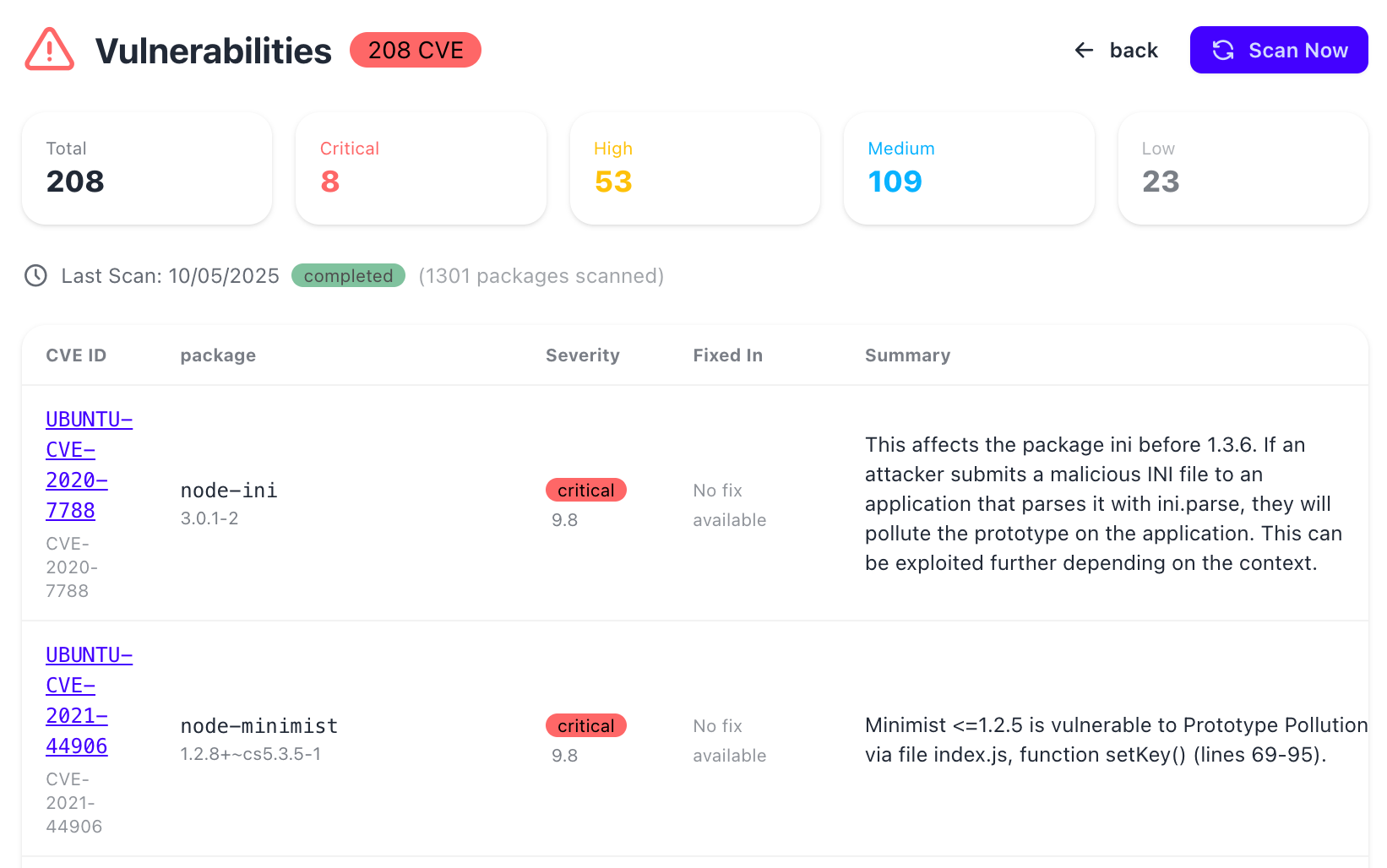Select the Low 23 card
The height and width of the screenshot is (868, 1387).
(x=1243, y=169)
